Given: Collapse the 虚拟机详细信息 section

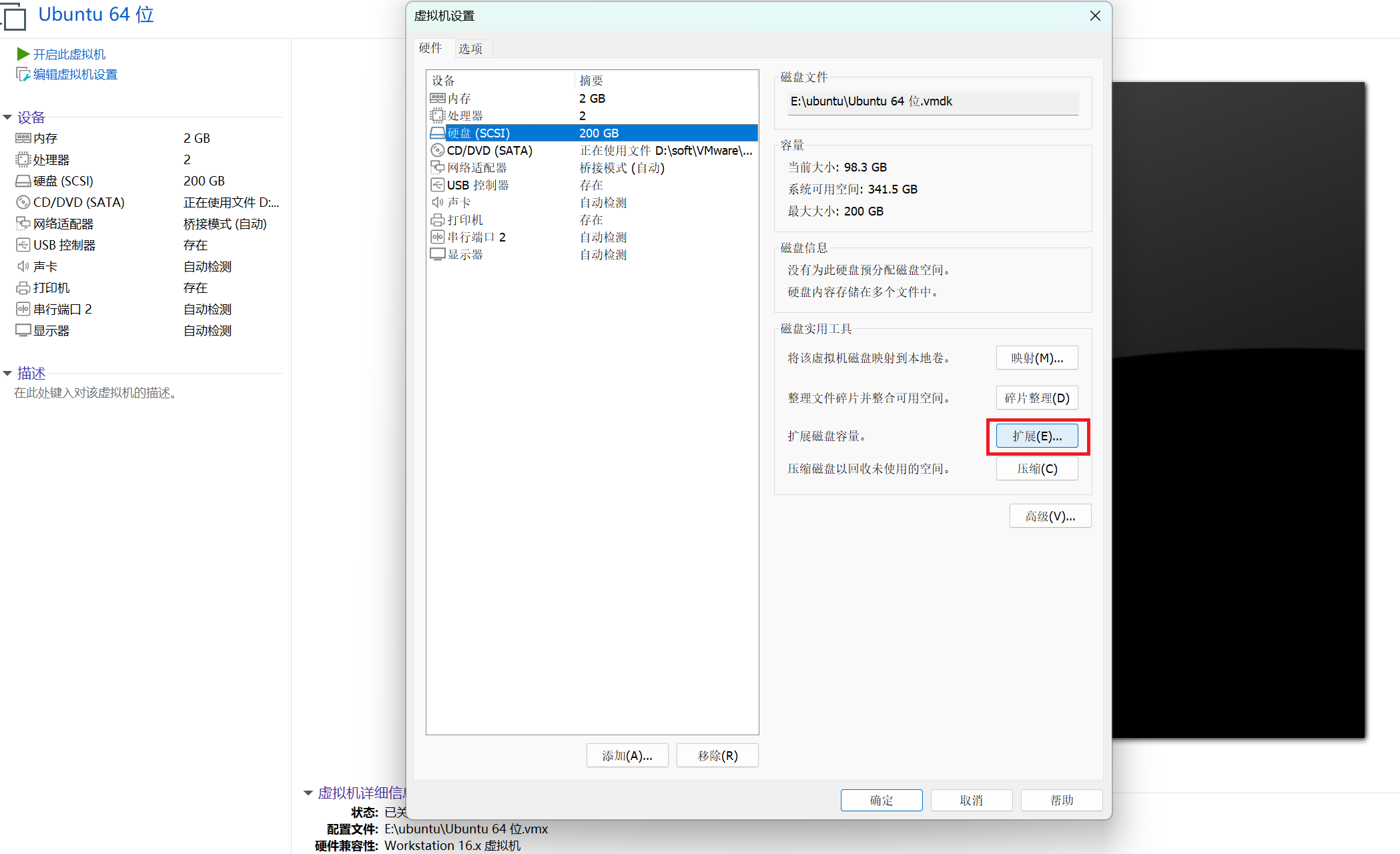Looking at the screenshot, I should coord(308,793).
